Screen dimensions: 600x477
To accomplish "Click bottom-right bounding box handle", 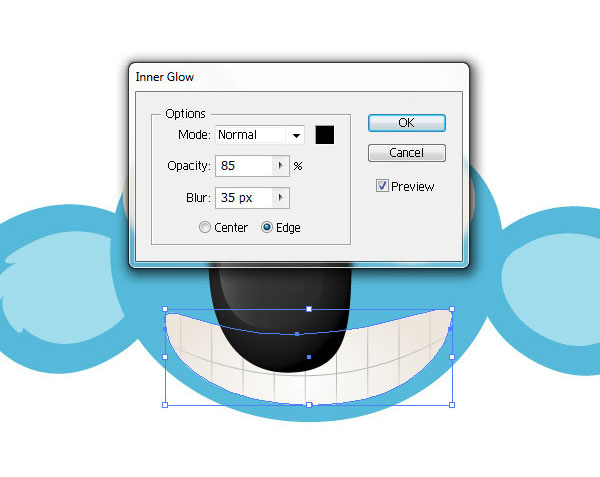I will tap(452, 405).
